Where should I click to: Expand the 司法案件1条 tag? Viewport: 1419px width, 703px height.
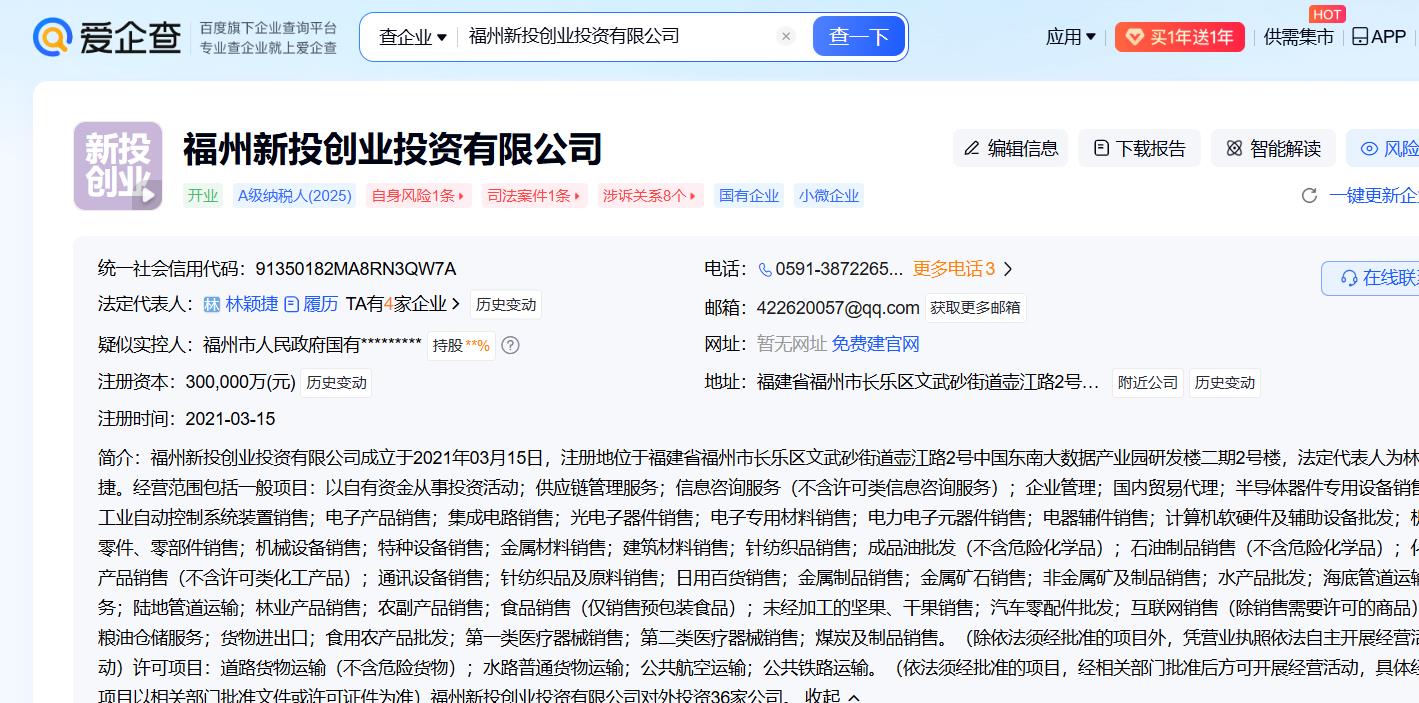coord(534,196)
